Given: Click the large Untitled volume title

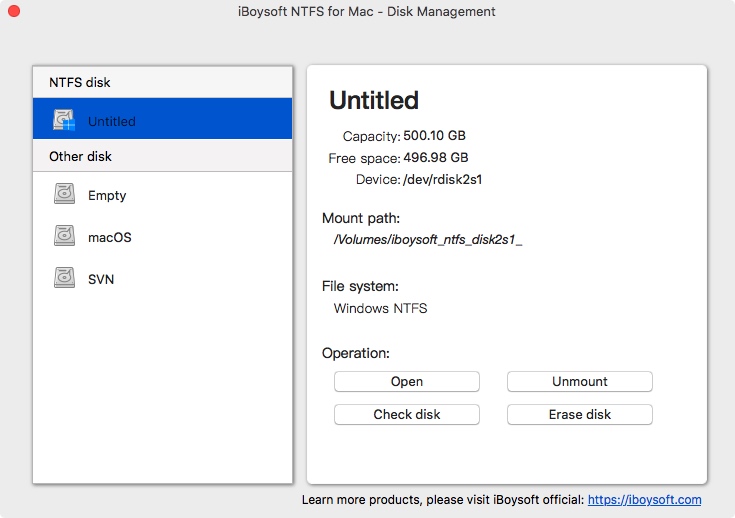Looking at the screenshot, I should (x=374, y=100).
